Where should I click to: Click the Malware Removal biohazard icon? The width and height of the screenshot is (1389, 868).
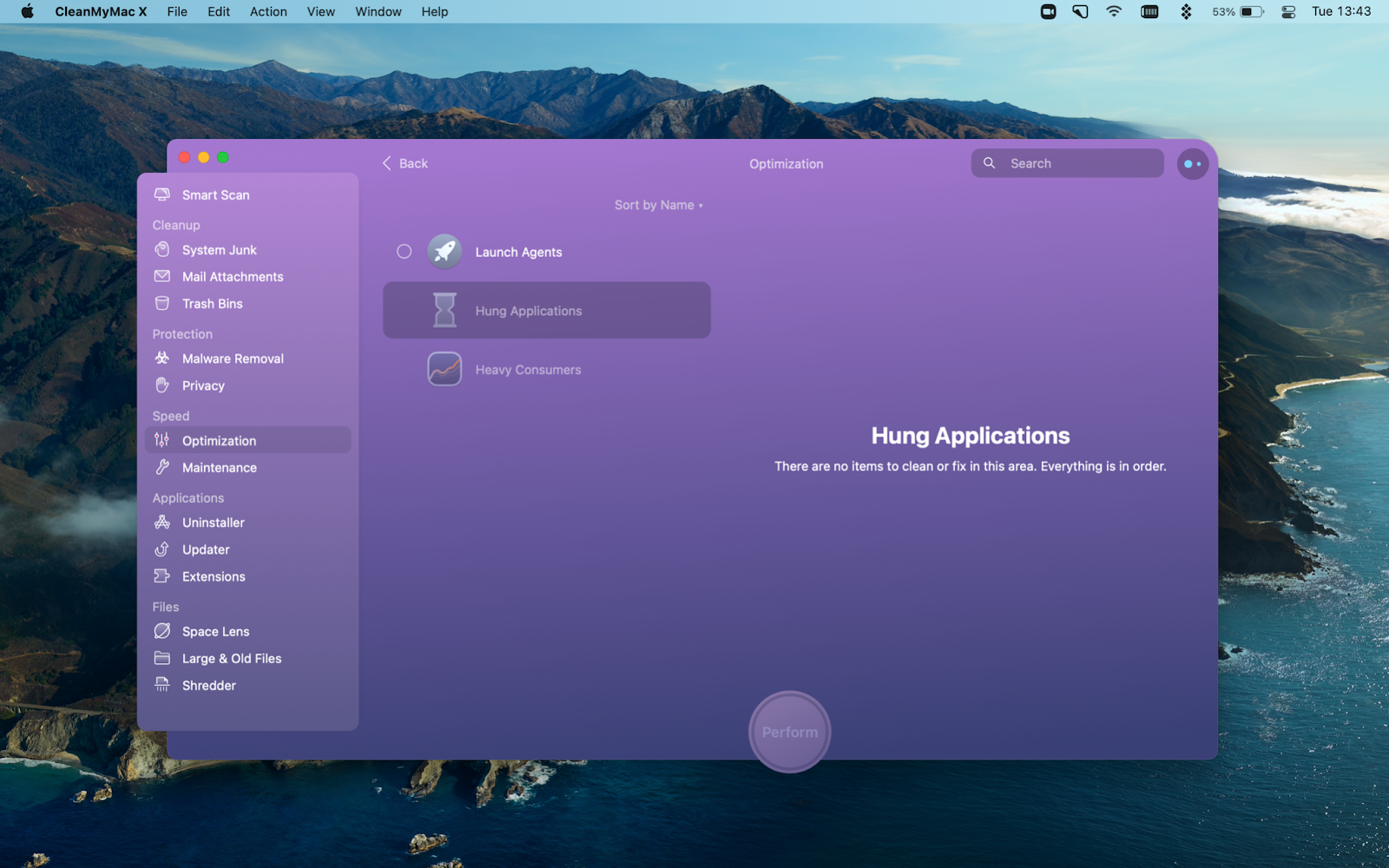162,358
